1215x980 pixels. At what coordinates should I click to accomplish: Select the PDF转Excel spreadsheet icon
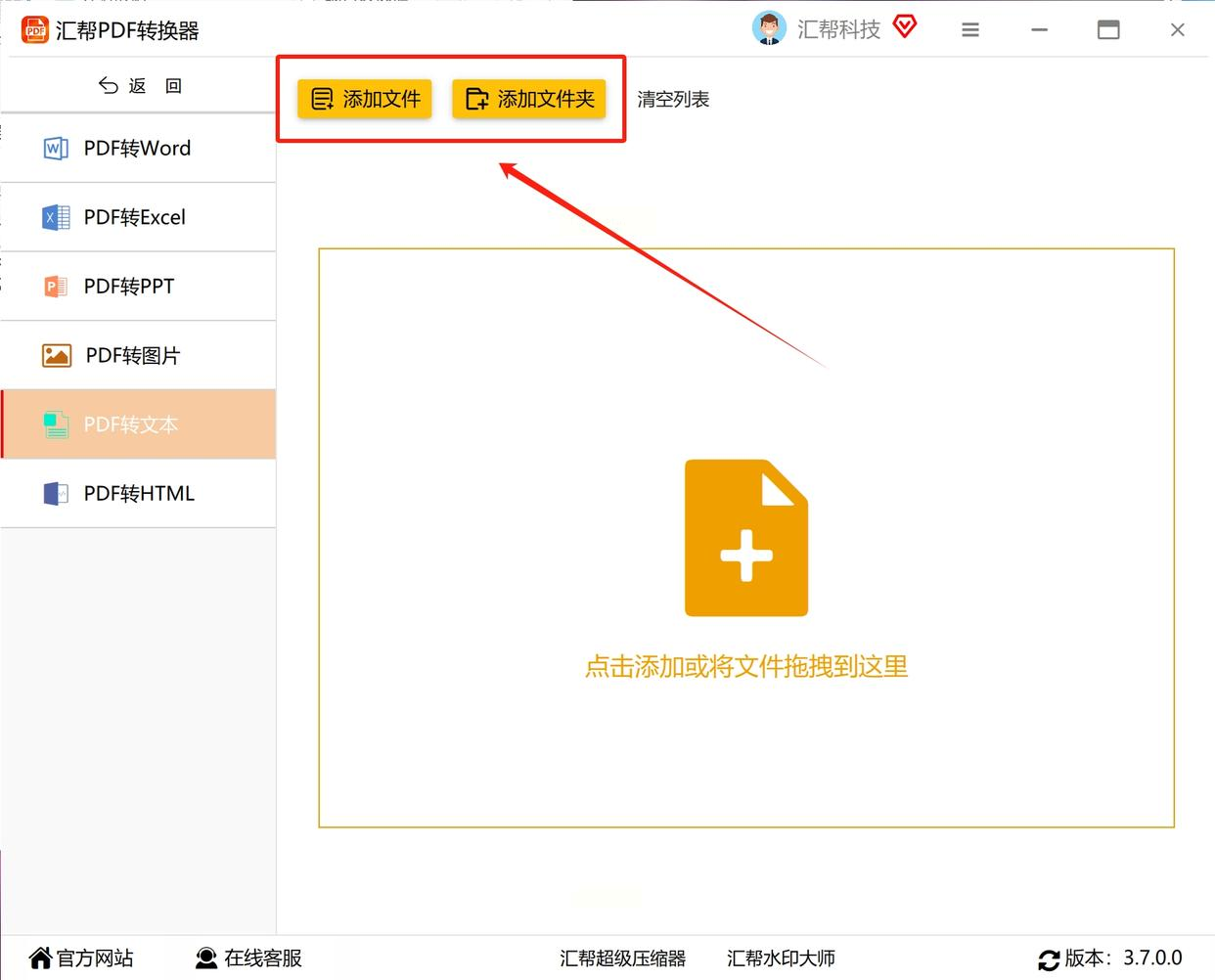(56, 217)
